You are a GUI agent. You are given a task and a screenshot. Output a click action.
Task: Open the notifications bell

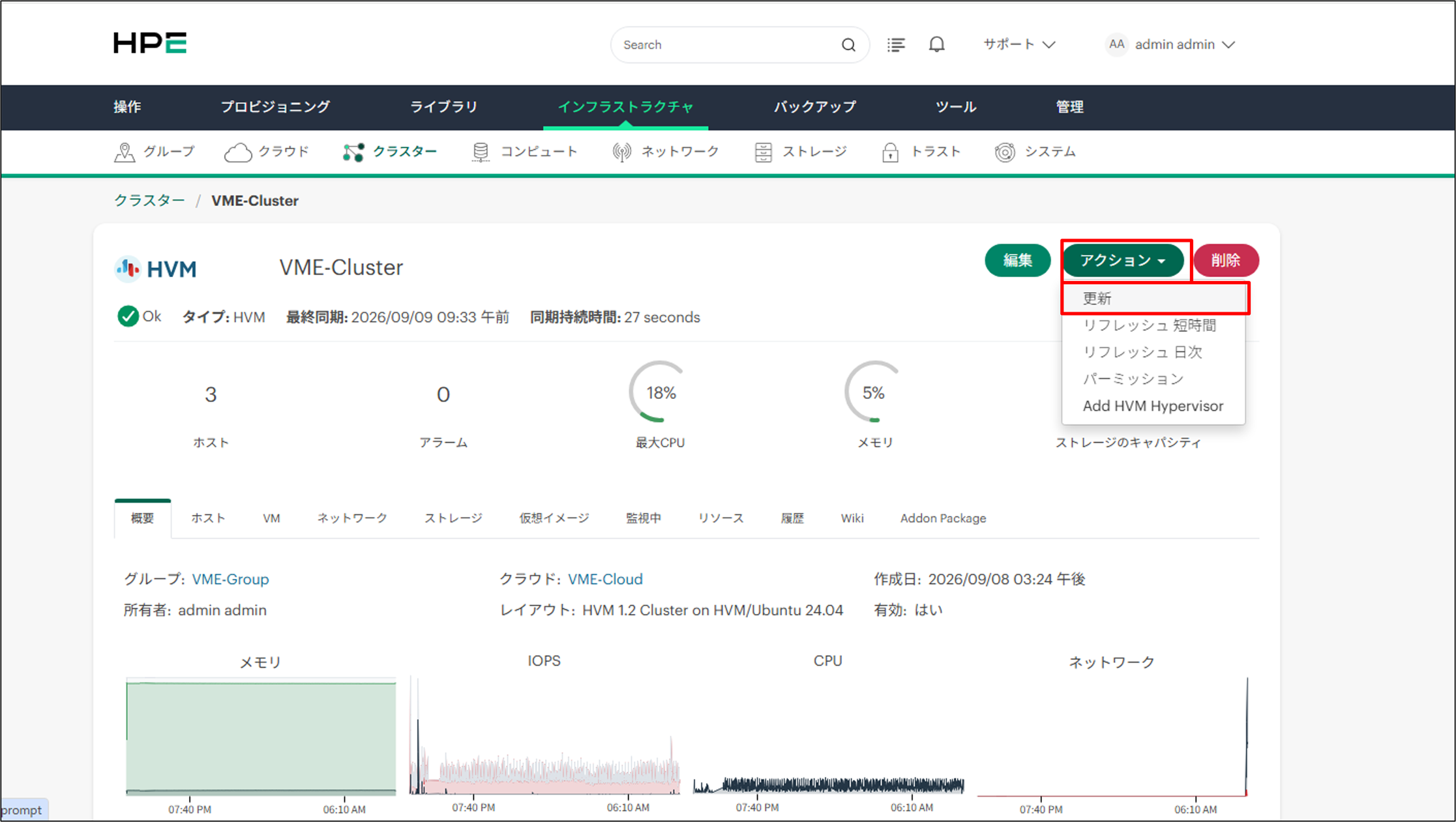tap(936, 44)
